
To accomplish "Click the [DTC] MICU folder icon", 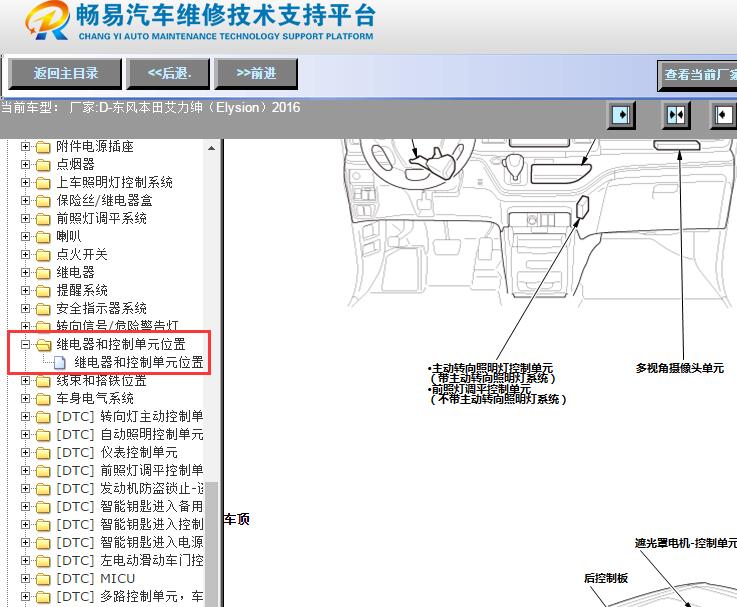I will [43, 579].
